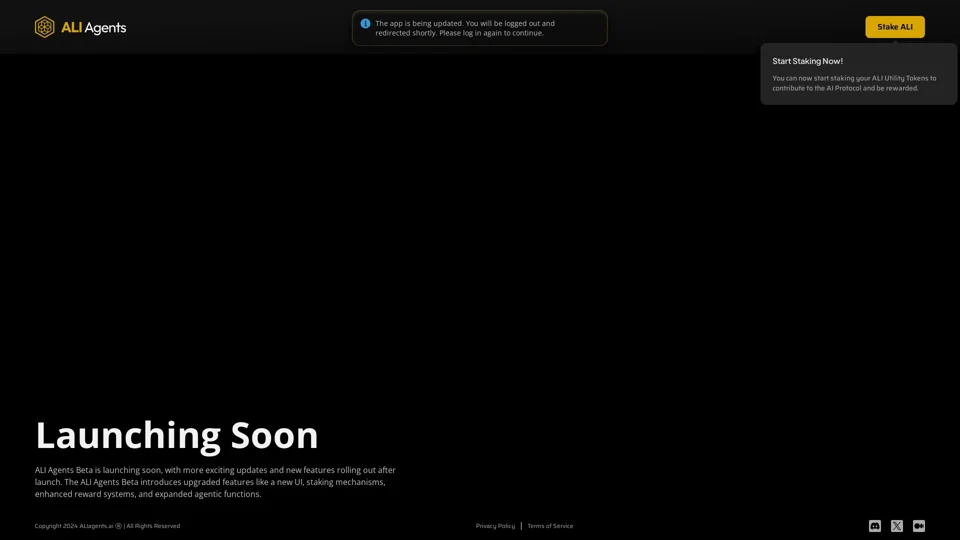Click the staking tooltip description text

pyautogui.click(x=854, y=83)
